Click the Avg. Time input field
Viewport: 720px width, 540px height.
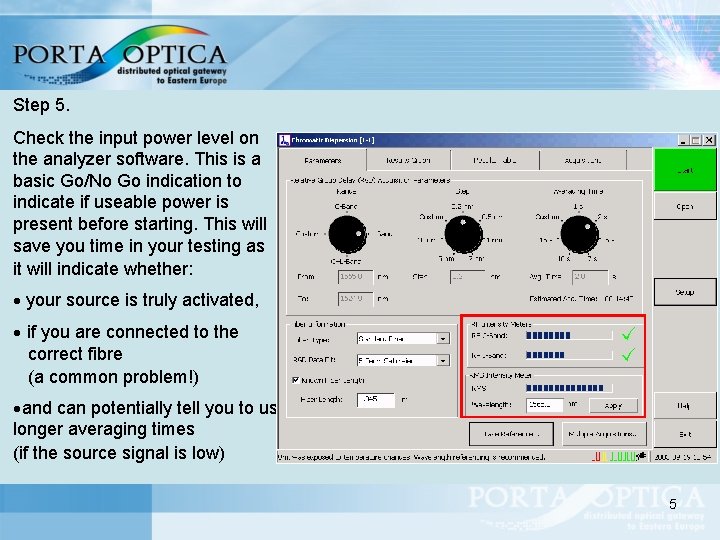pyautogui.click(x=590, y=277)
